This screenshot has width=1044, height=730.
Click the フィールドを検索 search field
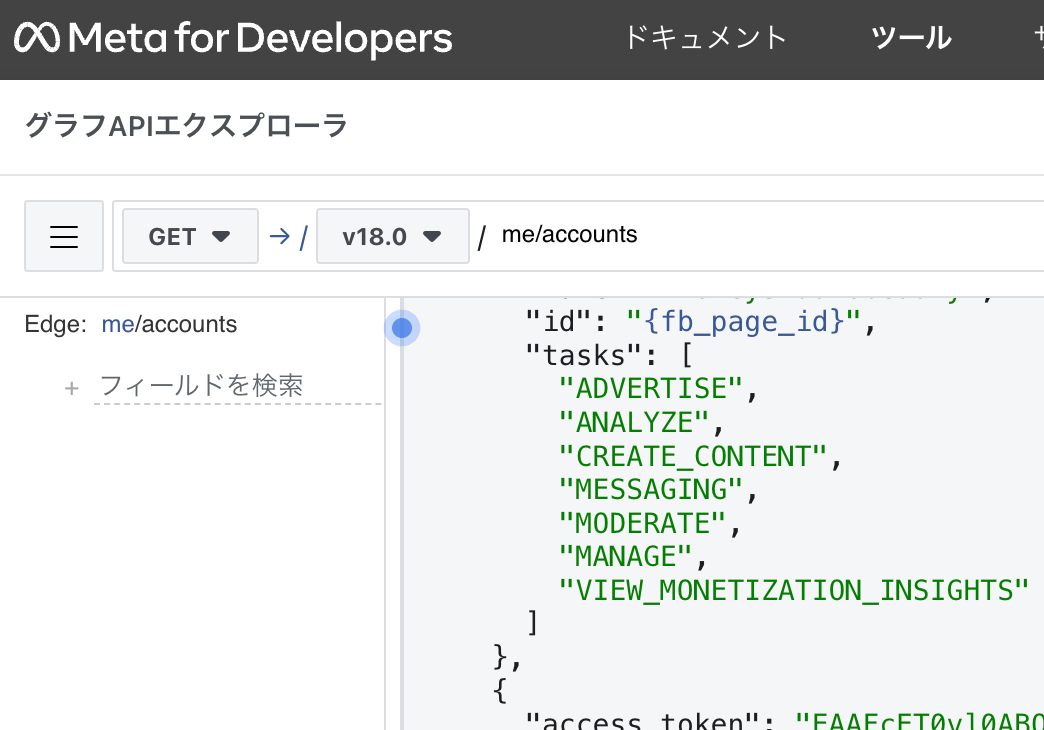[x=238, y=386]
